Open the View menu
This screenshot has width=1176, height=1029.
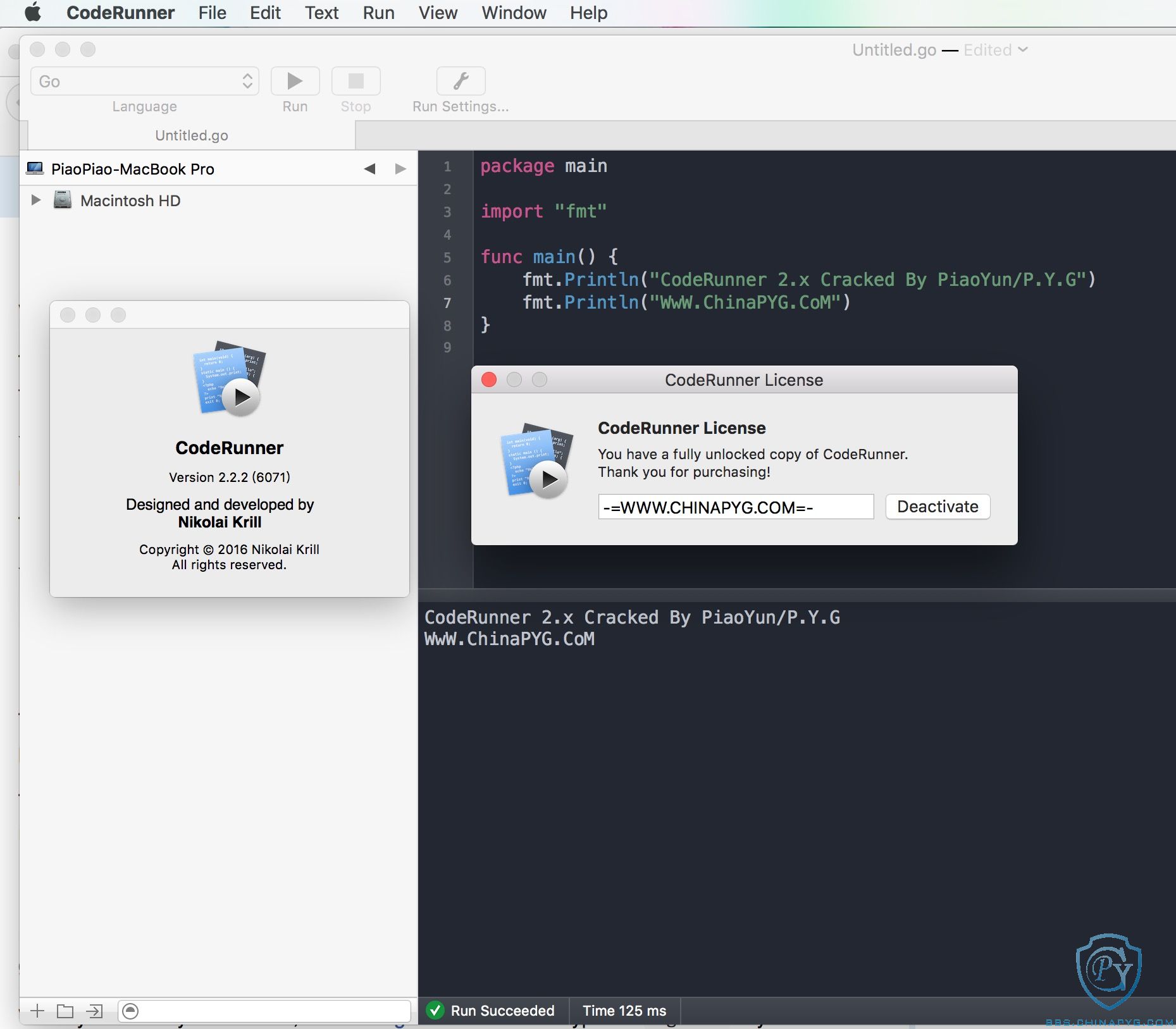pos(438,13)
